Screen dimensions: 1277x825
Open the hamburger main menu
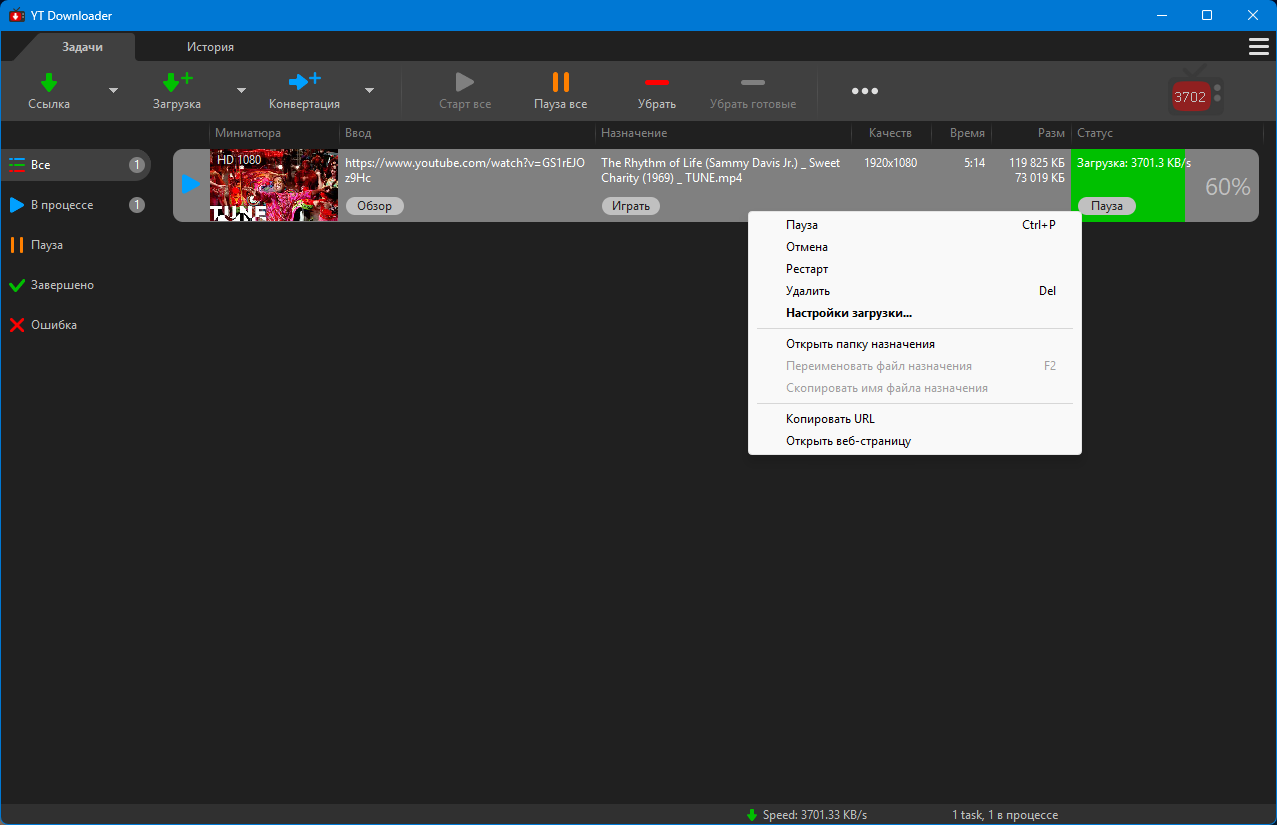(1258, 47)
